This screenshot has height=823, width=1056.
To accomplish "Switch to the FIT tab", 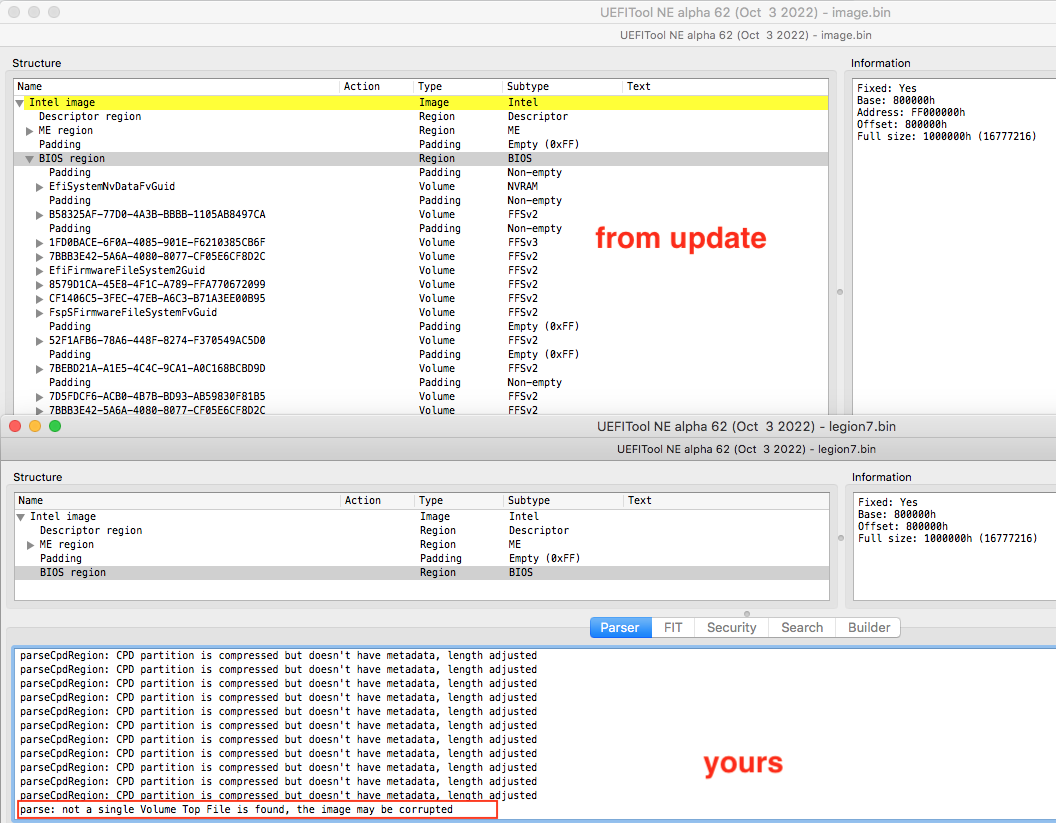I will click(673, 628).
